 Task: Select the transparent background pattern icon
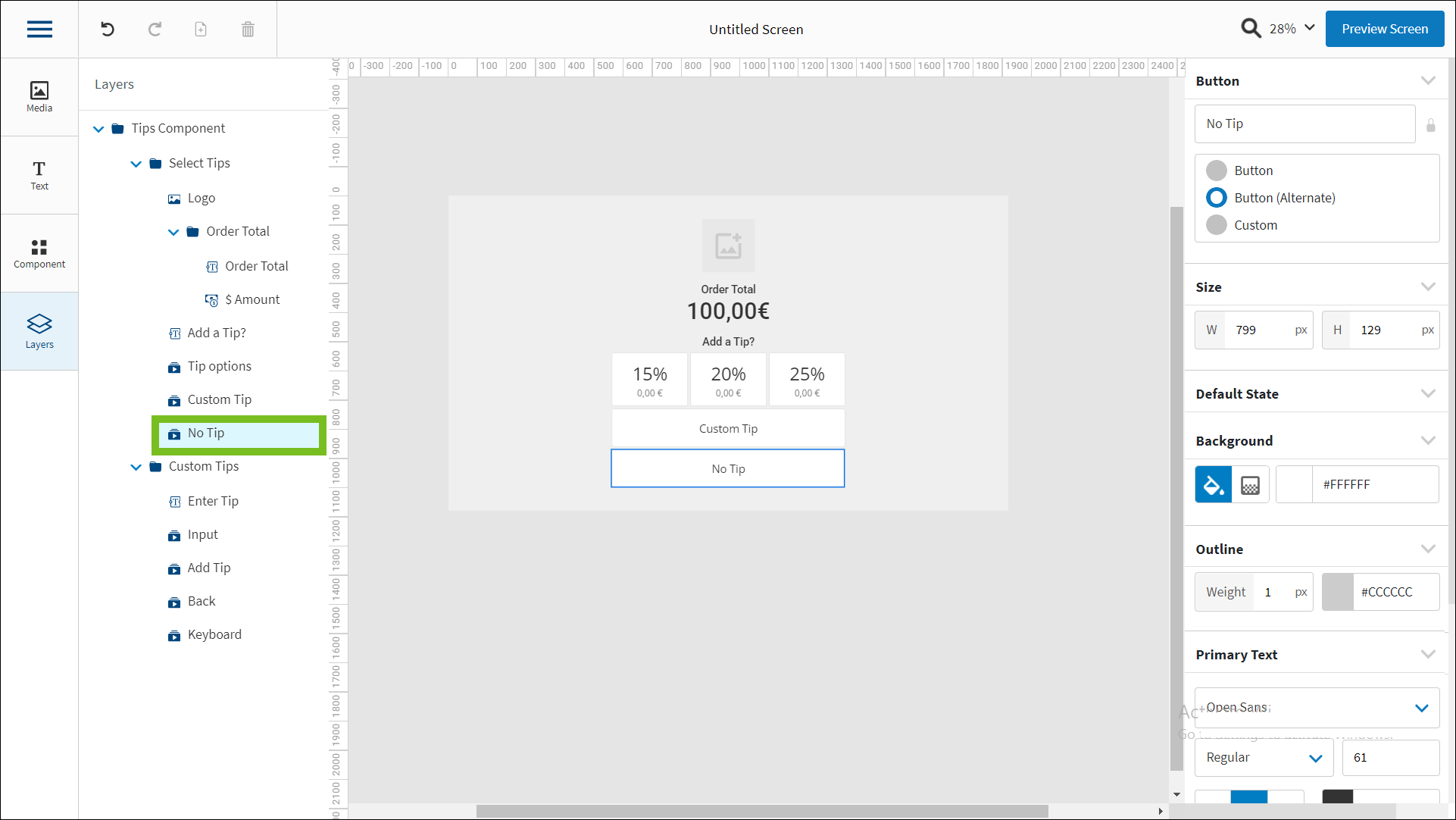point(1250,485)
